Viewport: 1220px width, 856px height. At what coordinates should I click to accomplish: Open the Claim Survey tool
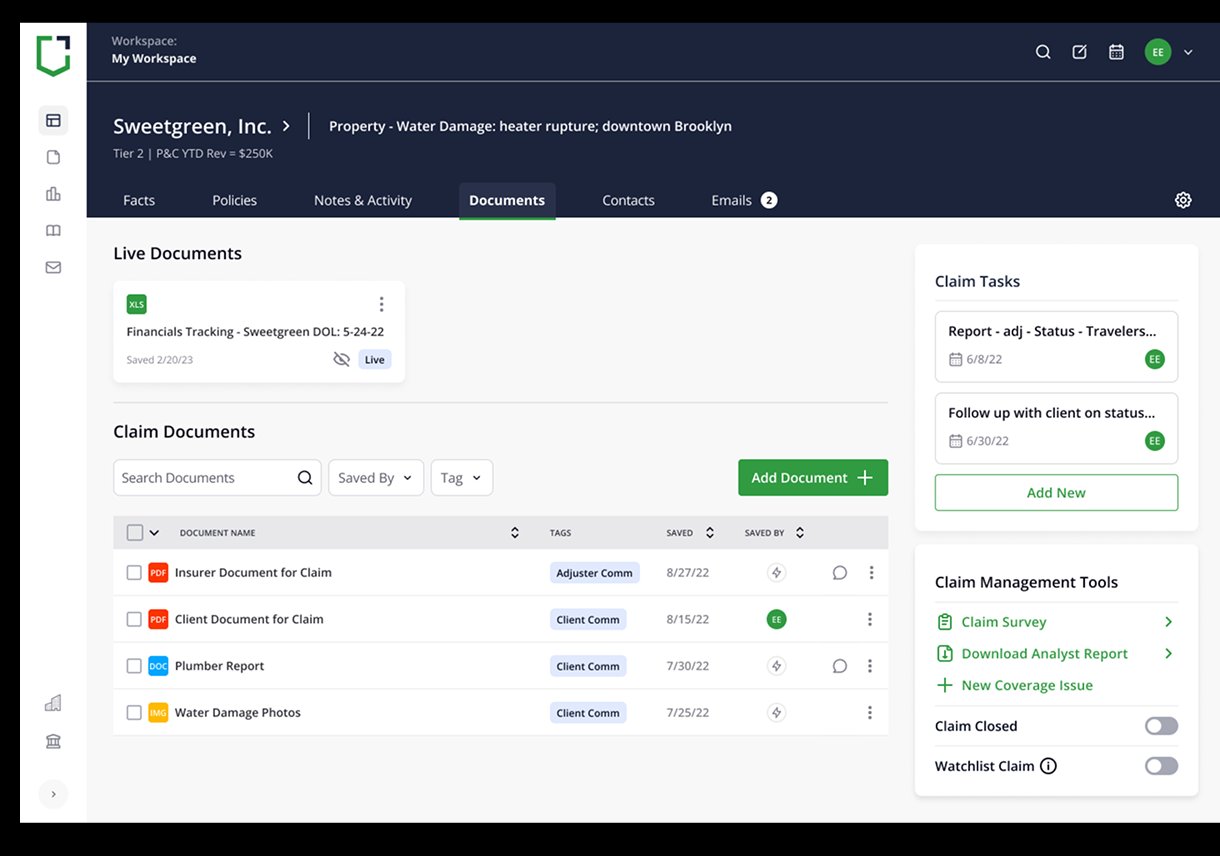point(1054,622)
